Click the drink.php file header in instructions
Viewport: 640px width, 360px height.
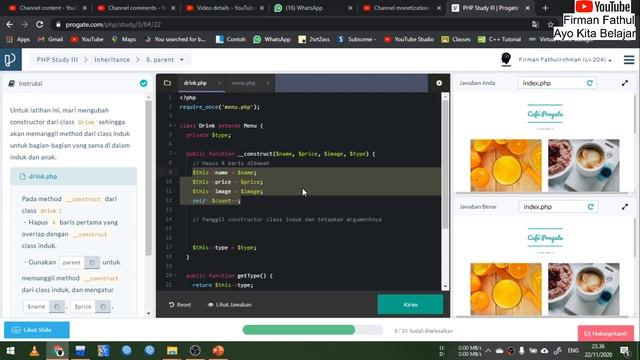click(73, 176)
